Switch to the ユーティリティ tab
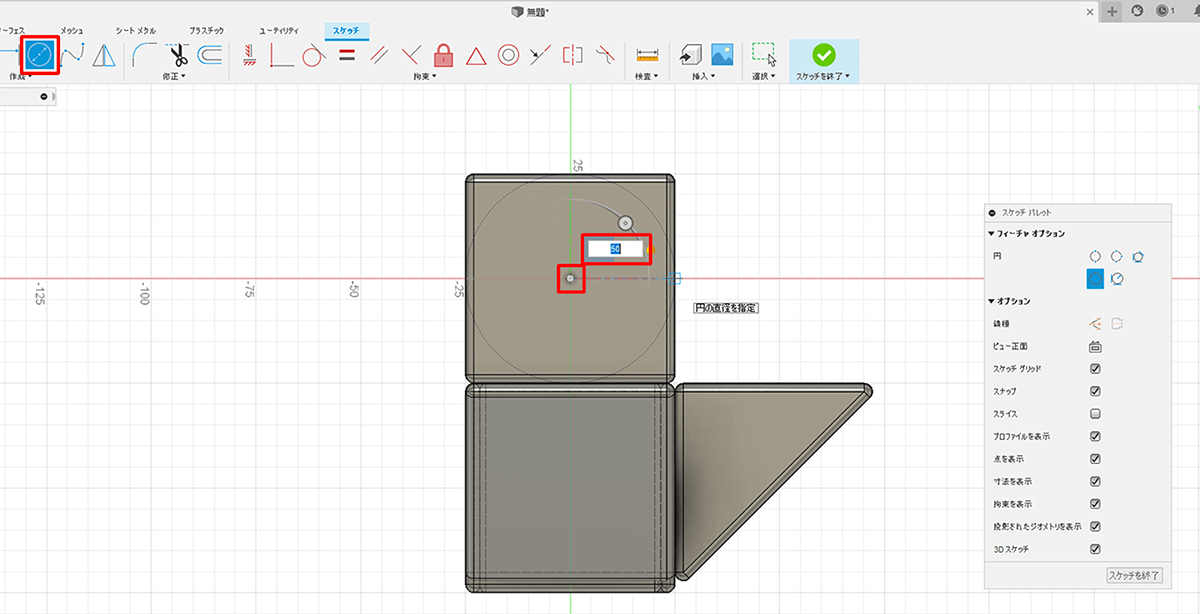The image size is (1200, 614). [279, 31]
